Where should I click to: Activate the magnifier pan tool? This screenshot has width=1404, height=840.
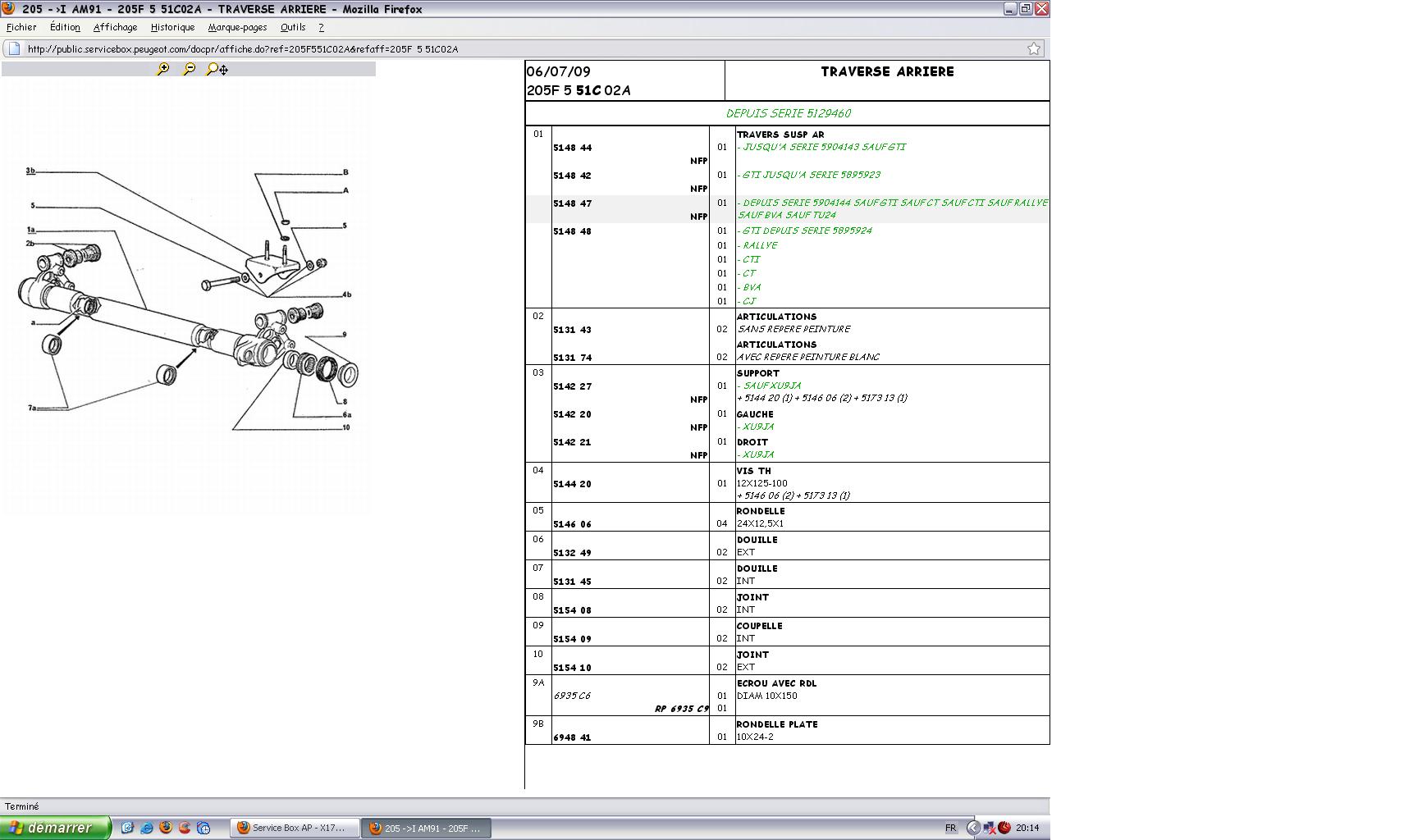point(217,70)
